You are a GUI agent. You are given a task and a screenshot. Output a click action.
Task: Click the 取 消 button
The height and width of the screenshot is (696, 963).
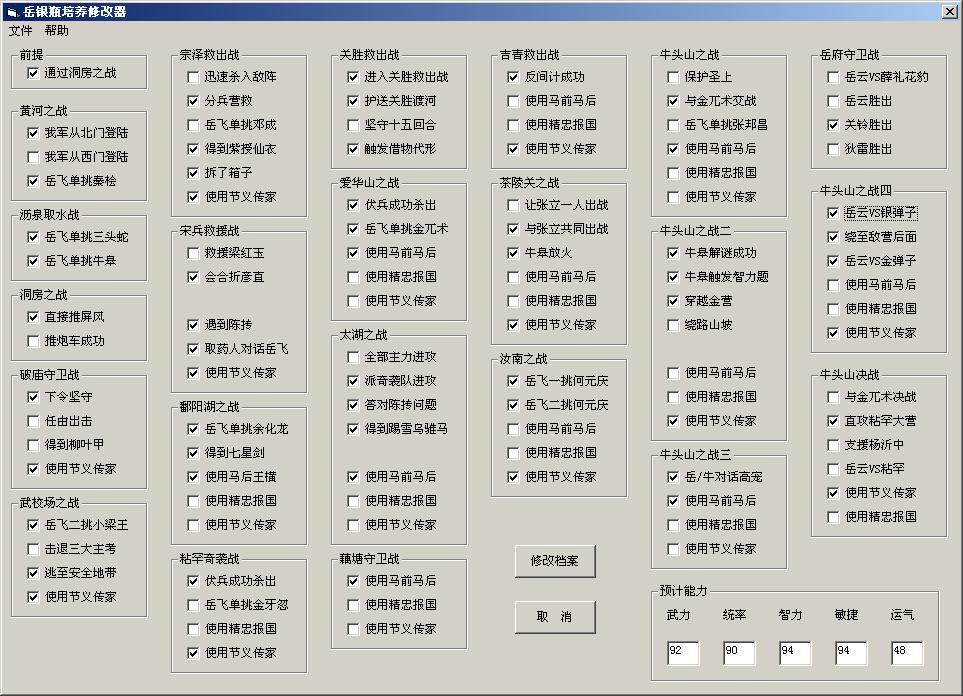pyautogui.click(x=555, y=617)
